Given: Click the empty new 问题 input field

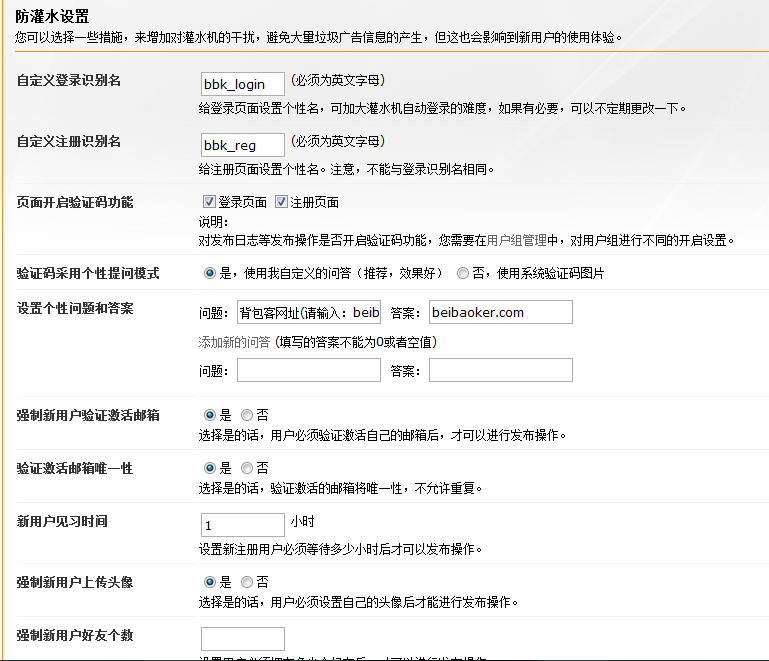Looking at the screenshot, I should click(x=309, y=370).
